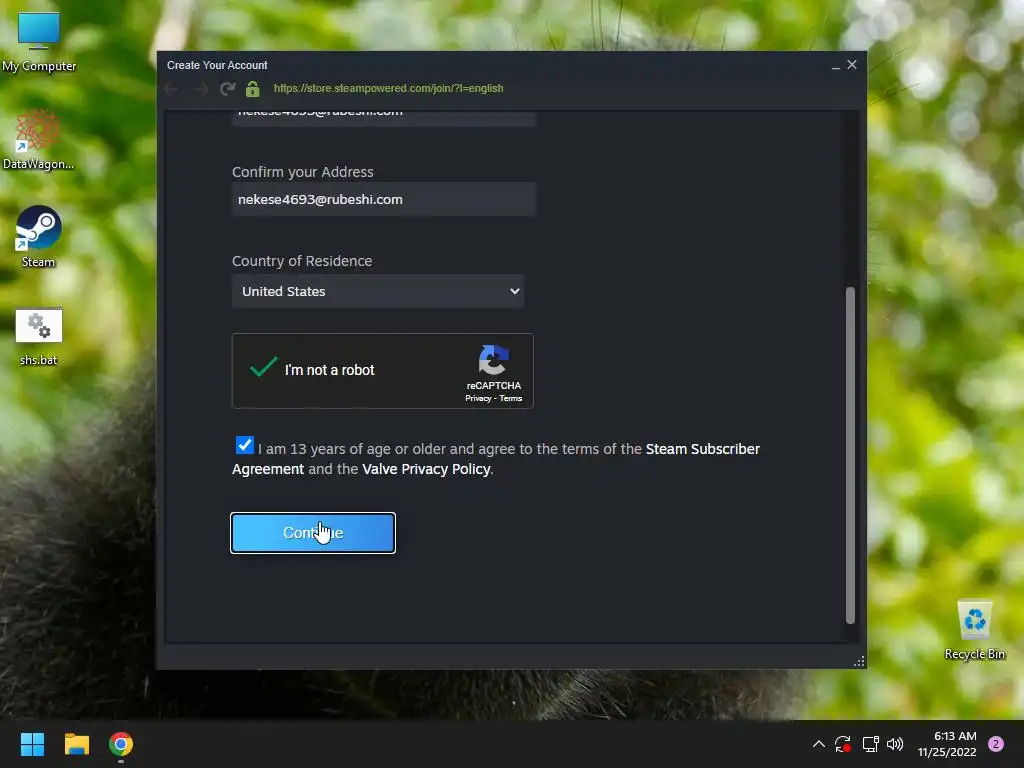Open the notification badge showing 2
Image resolution: width=1024 pixels, height=768 pixels.
(996, 744)
